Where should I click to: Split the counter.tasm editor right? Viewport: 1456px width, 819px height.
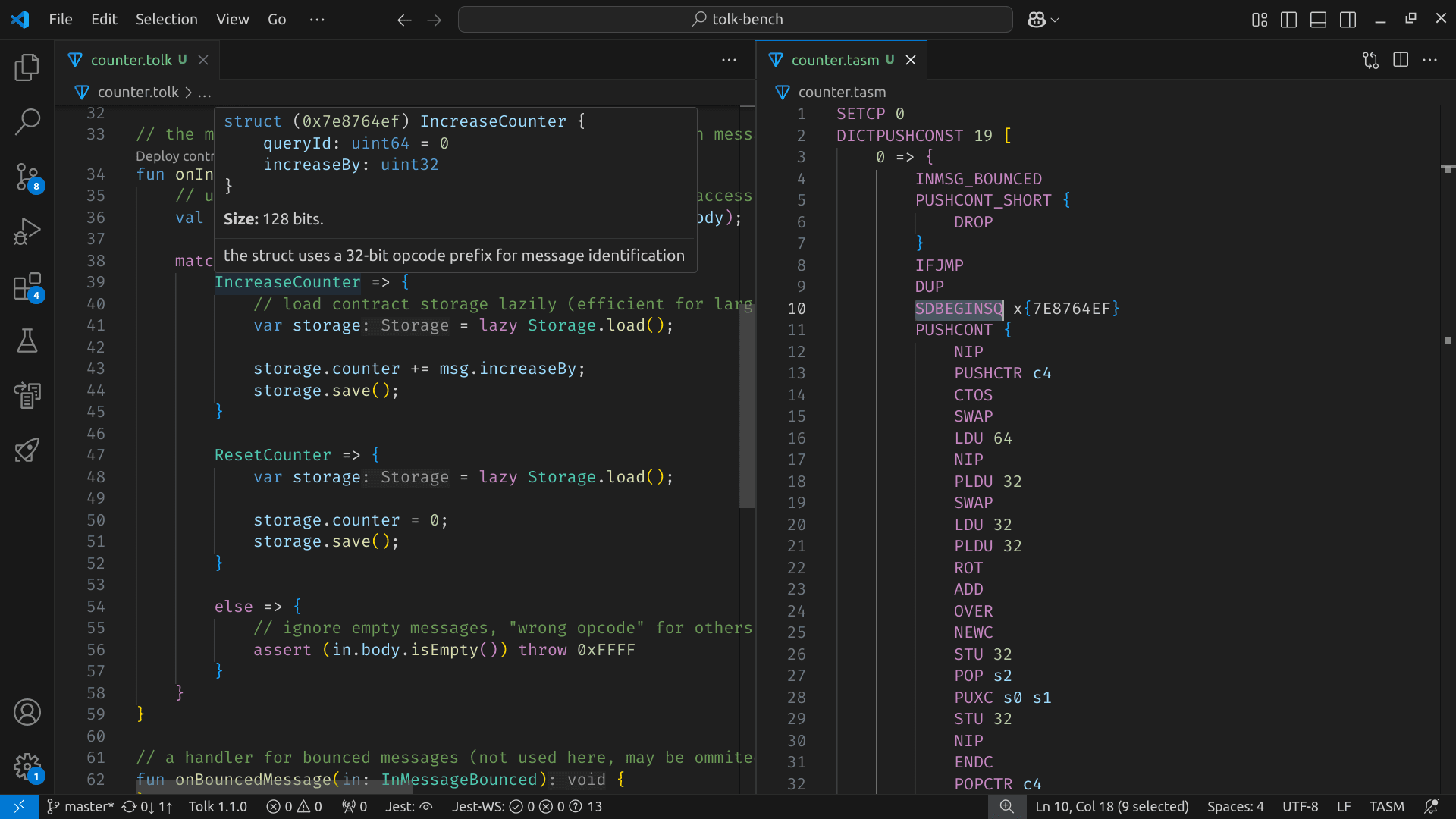point(1400,60)
